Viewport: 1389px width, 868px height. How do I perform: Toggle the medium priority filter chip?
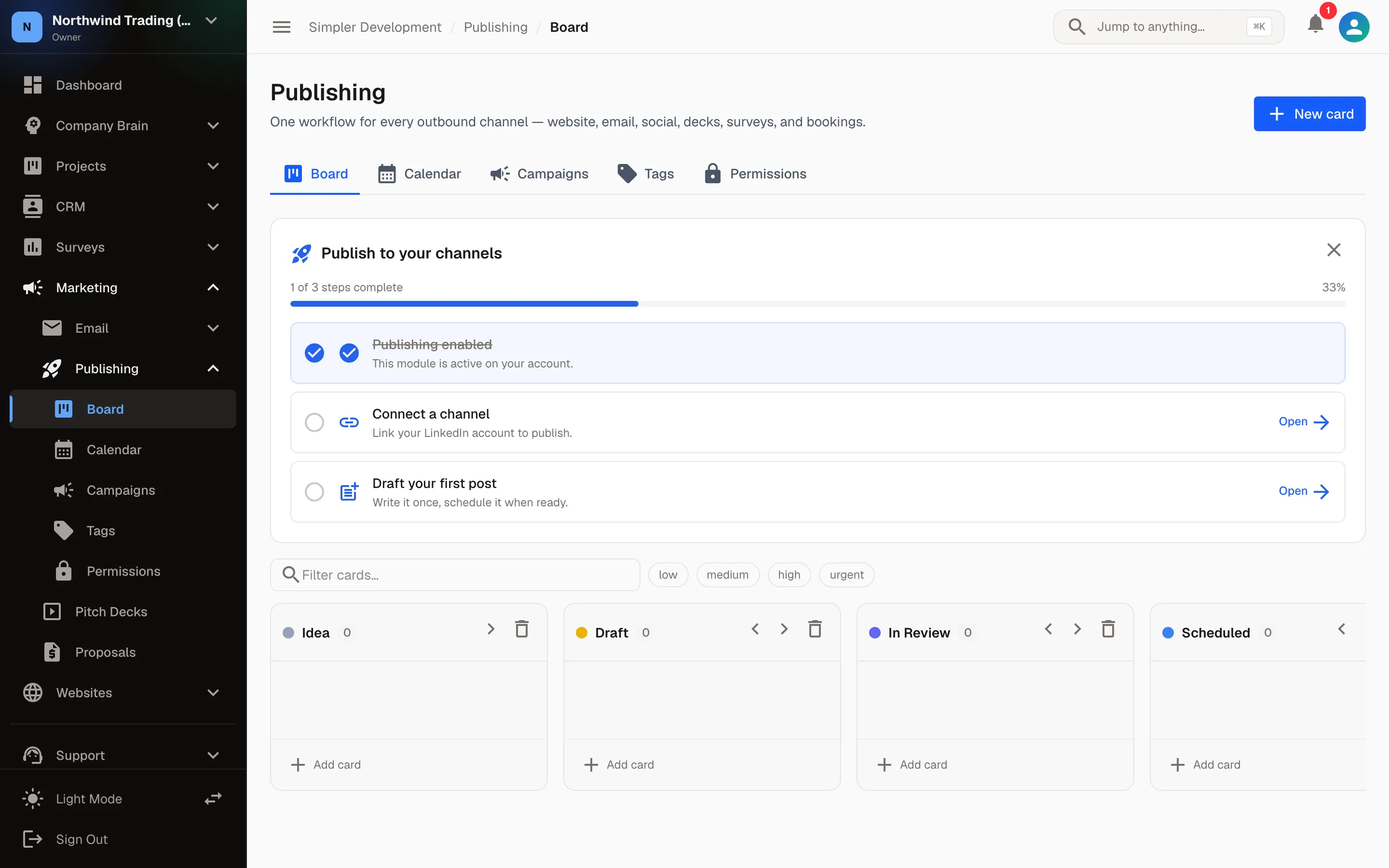tap(727, 575)
